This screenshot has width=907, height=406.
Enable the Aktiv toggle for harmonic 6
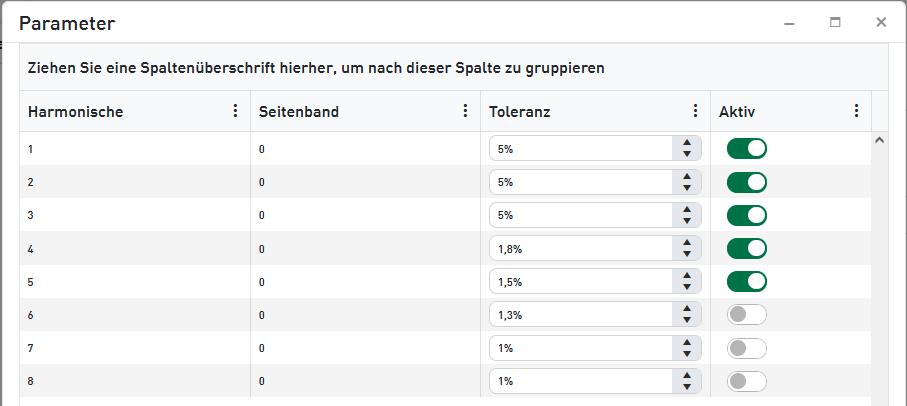(x=746, y=315)
